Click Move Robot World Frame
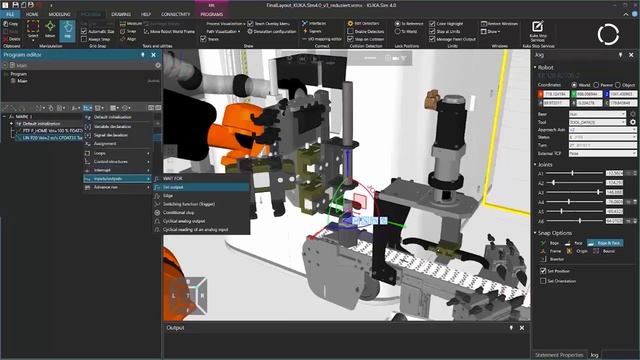This screenshot has height=360, width=640. [x=169, y=31]
